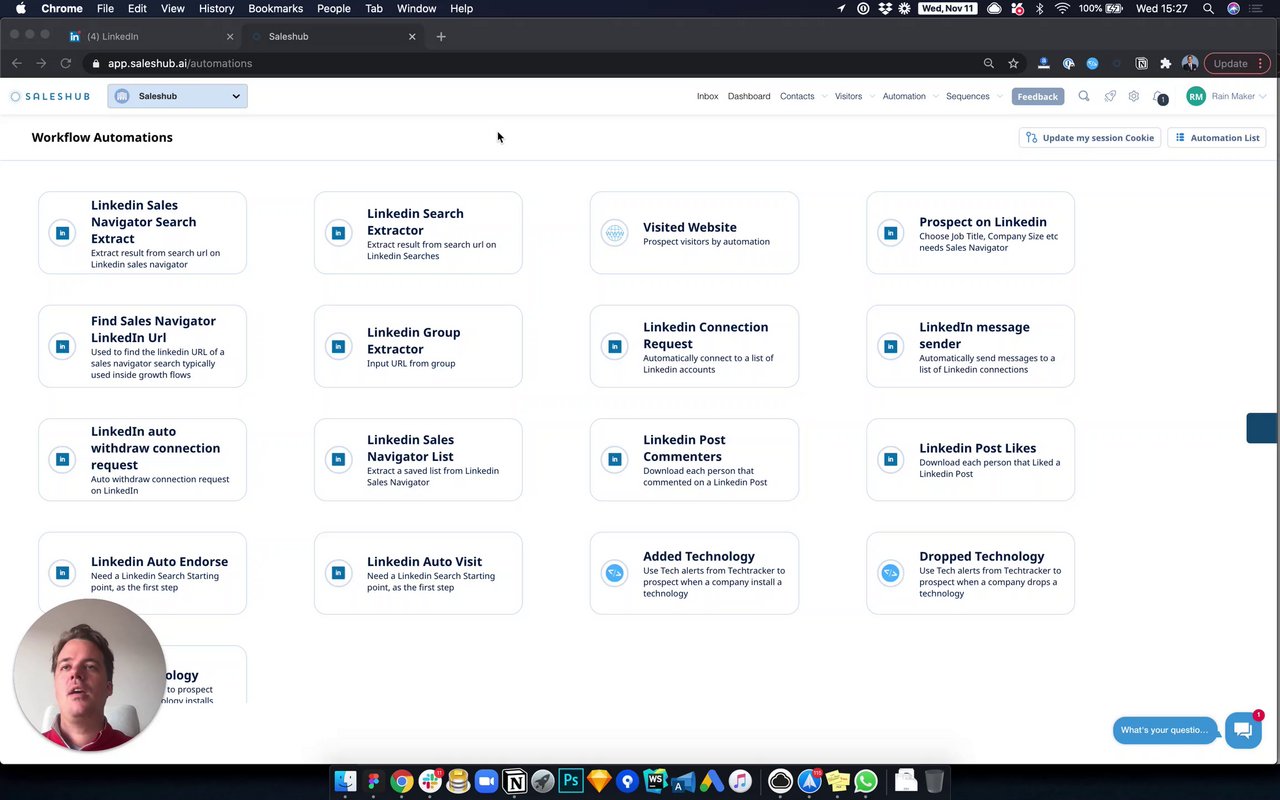Screen dimensions: 1280x800
Task: Go back using Chrome's back arrow
Action: [17, 63]
